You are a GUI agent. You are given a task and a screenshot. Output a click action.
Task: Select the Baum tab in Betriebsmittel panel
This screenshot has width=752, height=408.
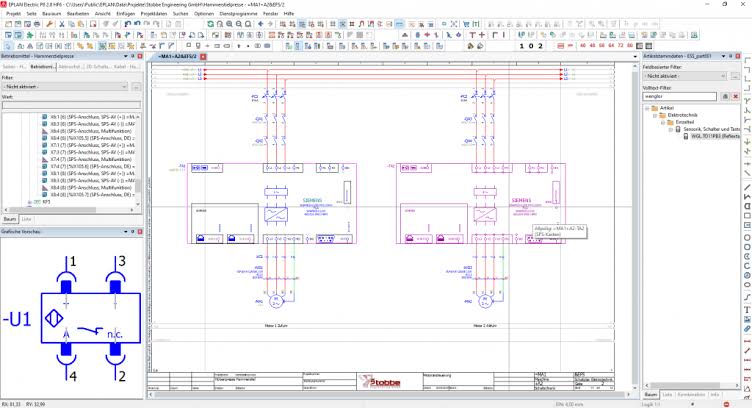(10, 219)
